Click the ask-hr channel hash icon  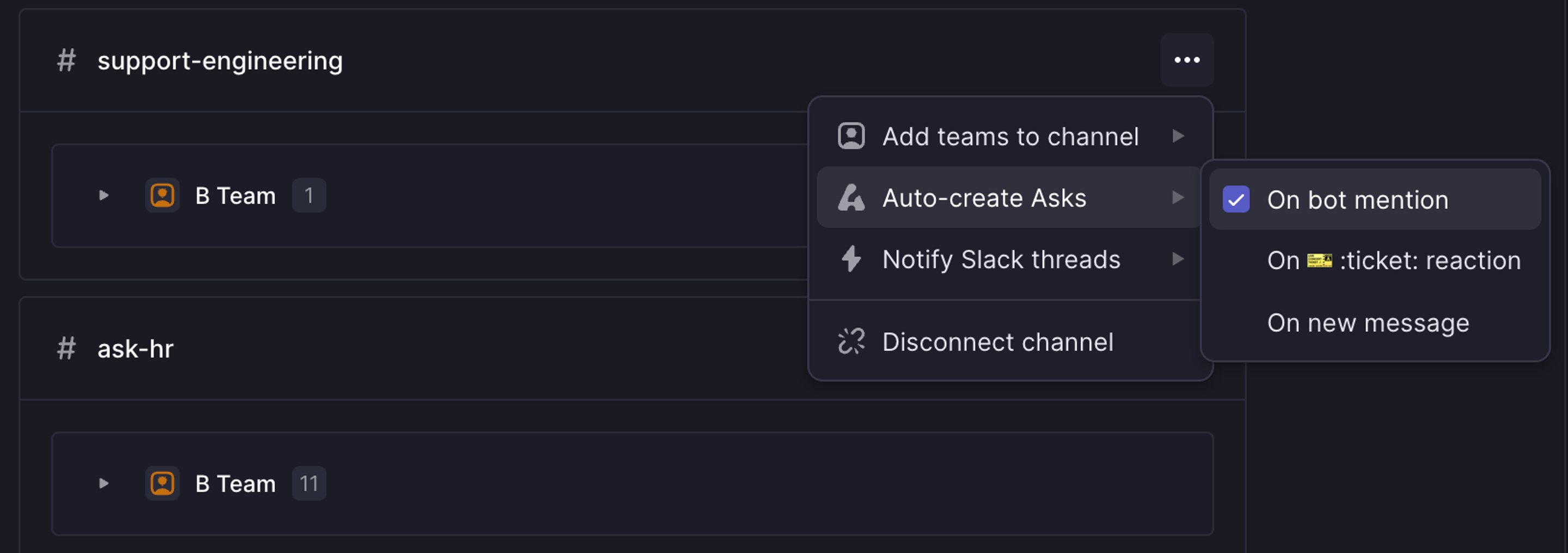(x=66, y=348)
